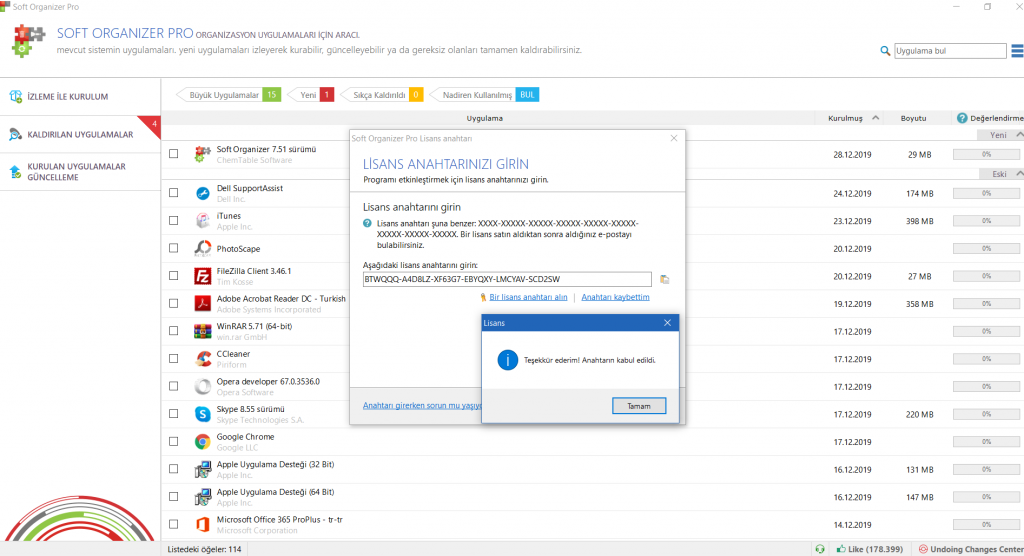Select the Sıkça Kaldırıldı filter
Image resolution: width=1024 pixels, height=556 pixels.
click(382, 95)
